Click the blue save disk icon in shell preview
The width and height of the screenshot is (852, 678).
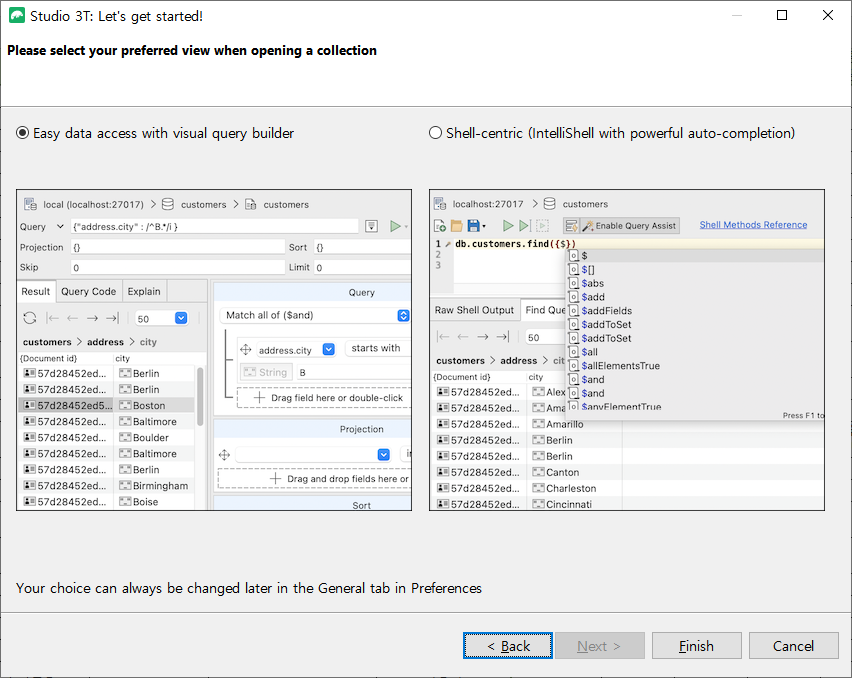click(473, 225)
